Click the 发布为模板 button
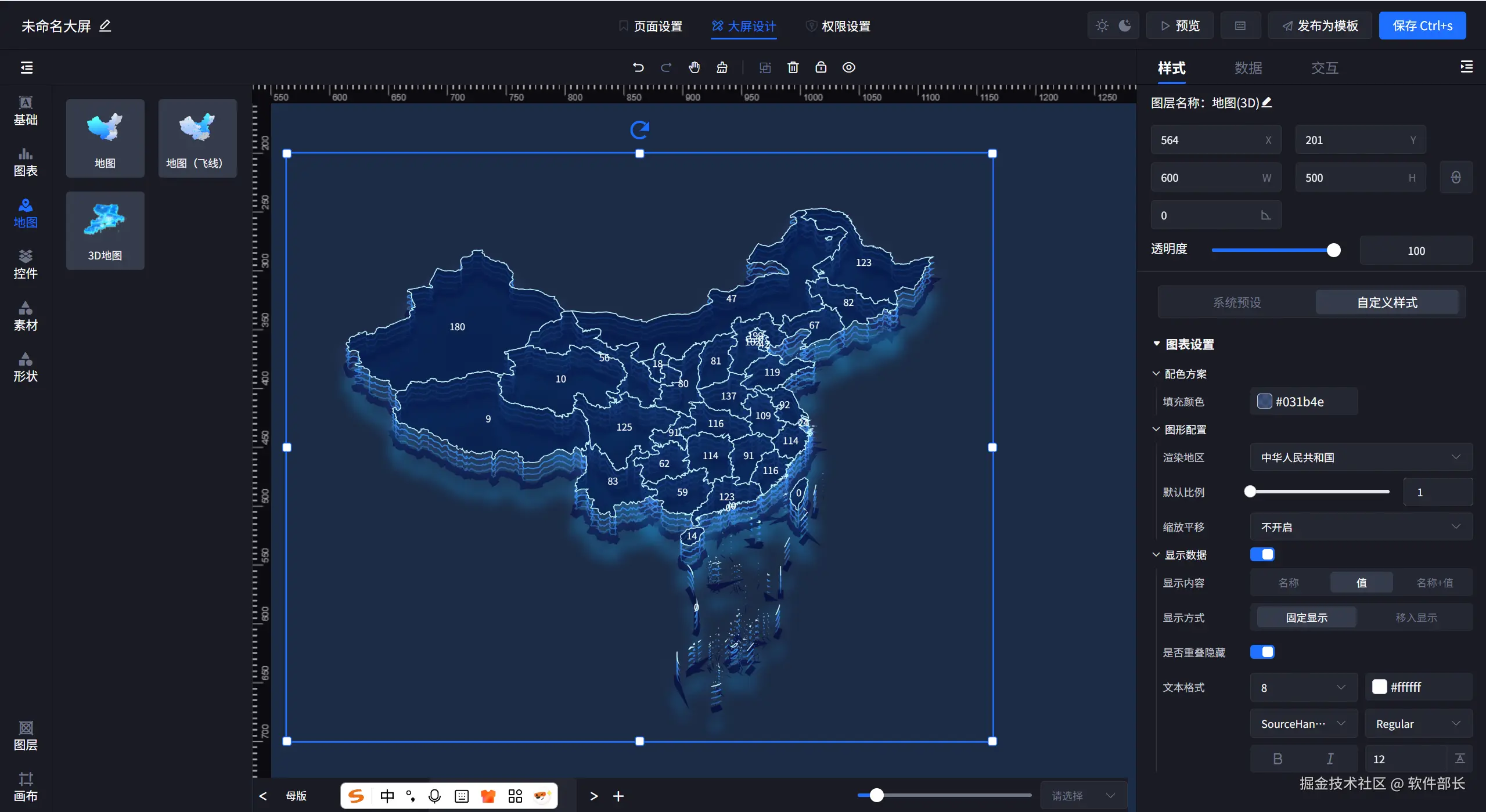Viewport: 1486px width, 812px height. pos(1320,26)
